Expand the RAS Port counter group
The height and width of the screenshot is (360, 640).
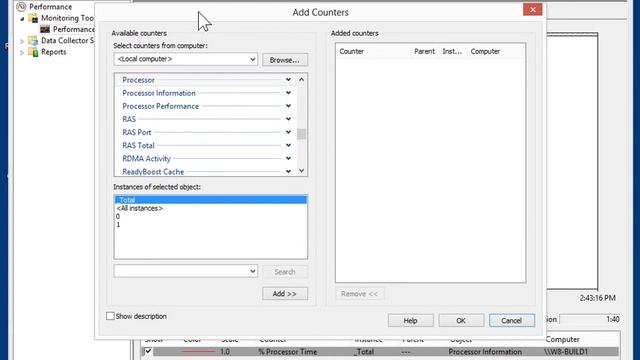pyautogui.click(x=288, y=132)
